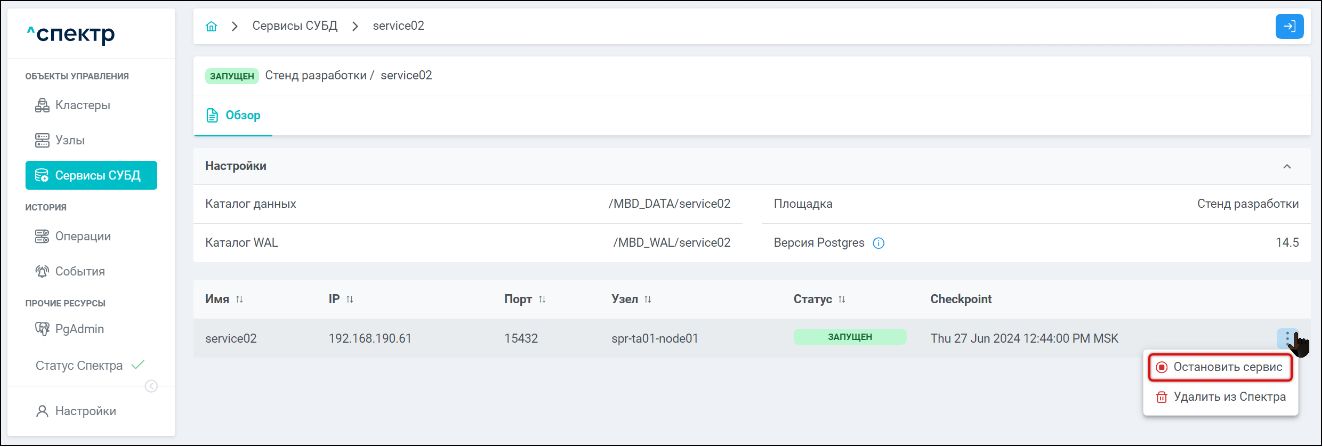The height and width of the screenshot is (447, 1323).
Task: Sort table by IP column
Action: click(x=350, y=300)
